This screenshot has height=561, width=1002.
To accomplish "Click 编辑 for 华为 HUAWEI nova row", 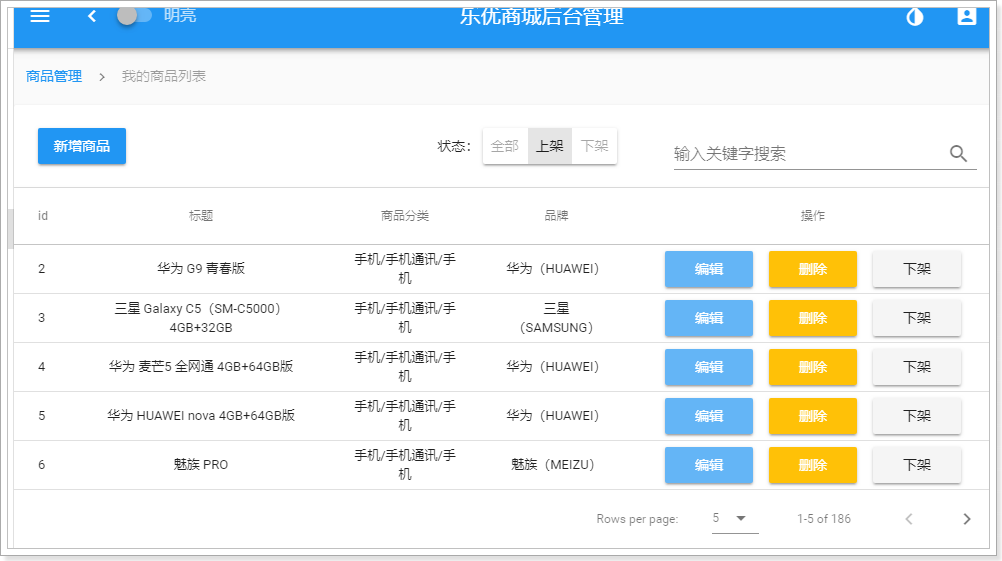I will (x=709, y=416).
